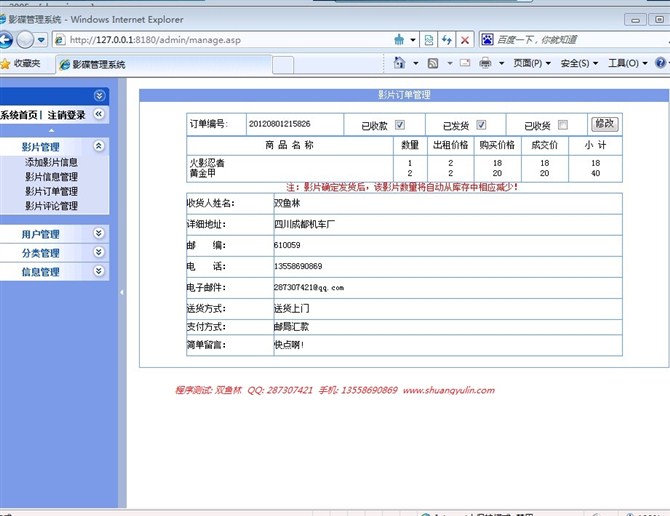Viewport: 670px width, 516px height.
Task: Click double-left-arrow icon beside 注销登录
Action: coord(99,114)
